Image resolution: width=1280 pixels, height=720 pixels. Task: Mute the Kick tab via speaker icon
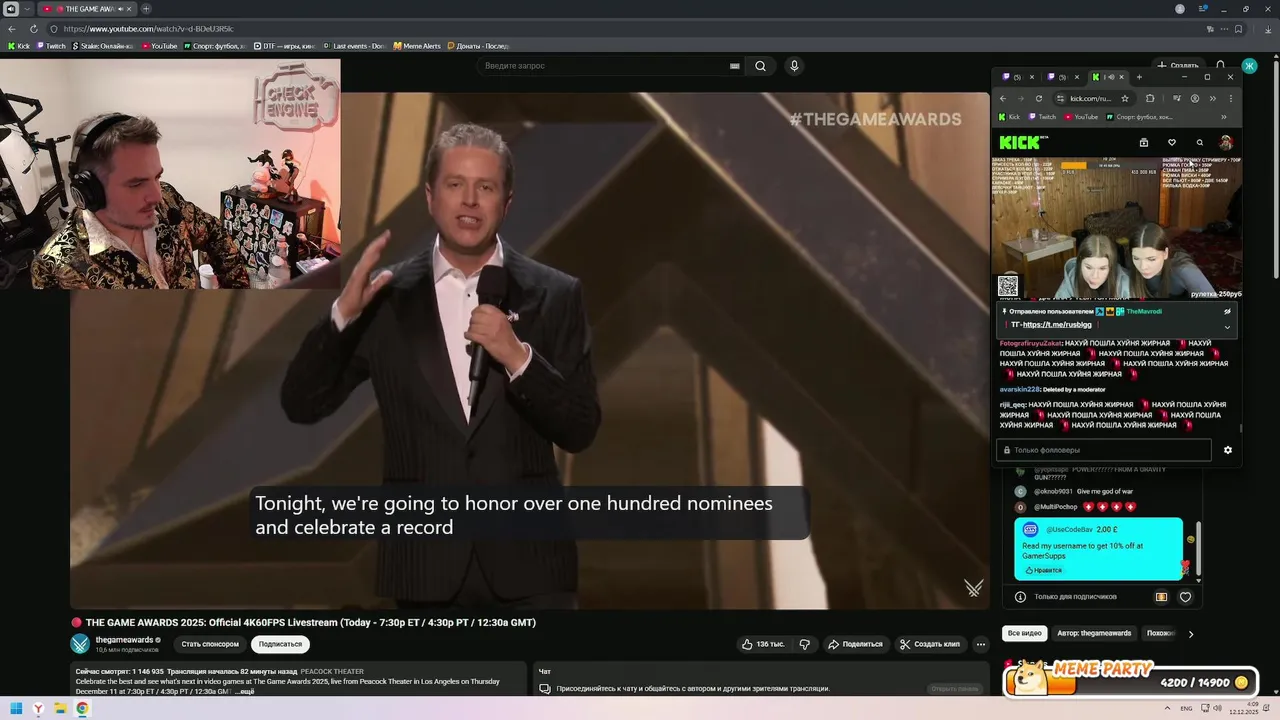point(1109,77)
